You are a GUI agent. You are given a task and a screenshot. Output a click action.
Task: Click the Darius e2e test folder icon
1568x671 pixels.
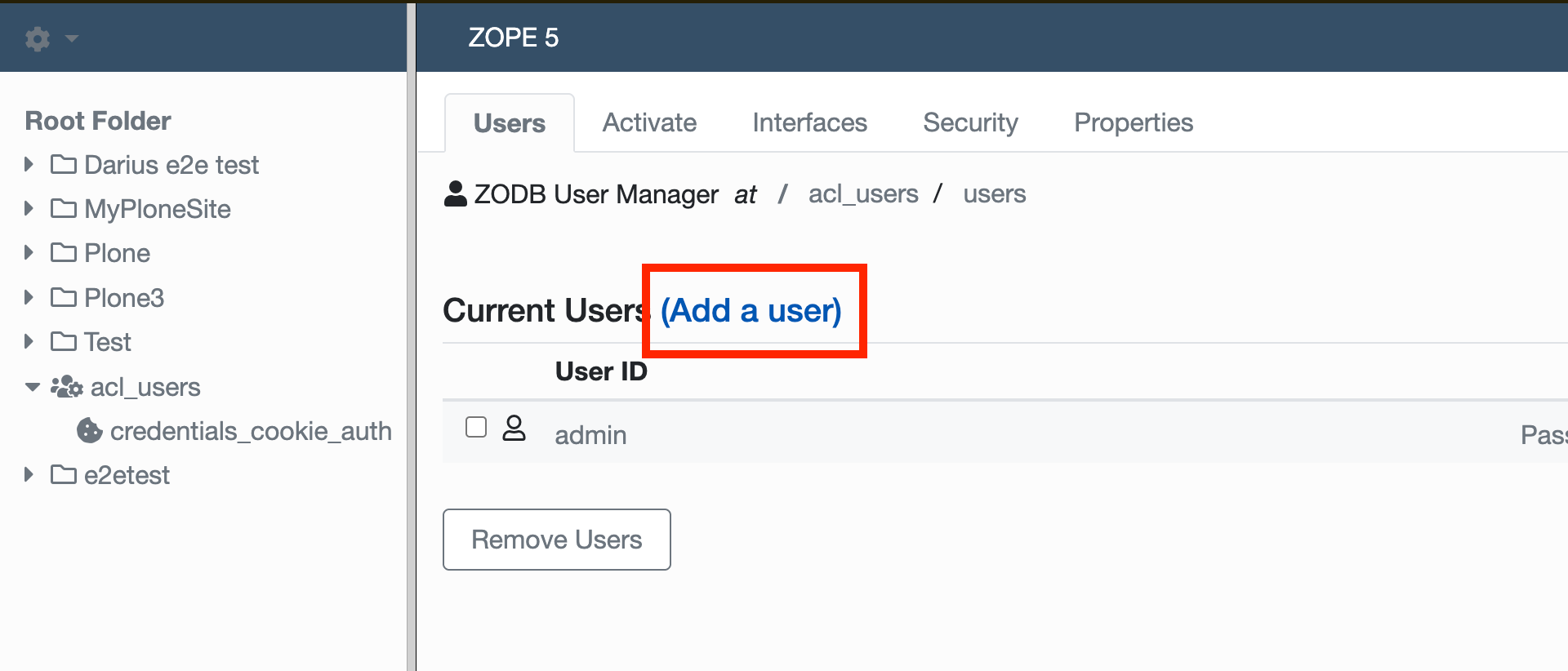pos(64,164)
